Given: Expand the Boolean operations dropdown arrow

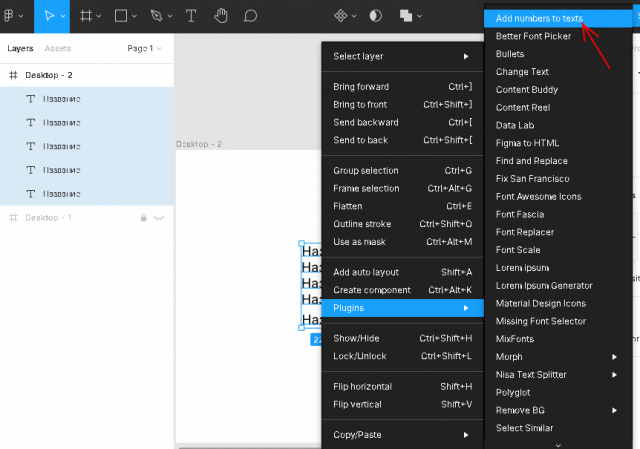Looking at the screenshot, I should [420, 16].
